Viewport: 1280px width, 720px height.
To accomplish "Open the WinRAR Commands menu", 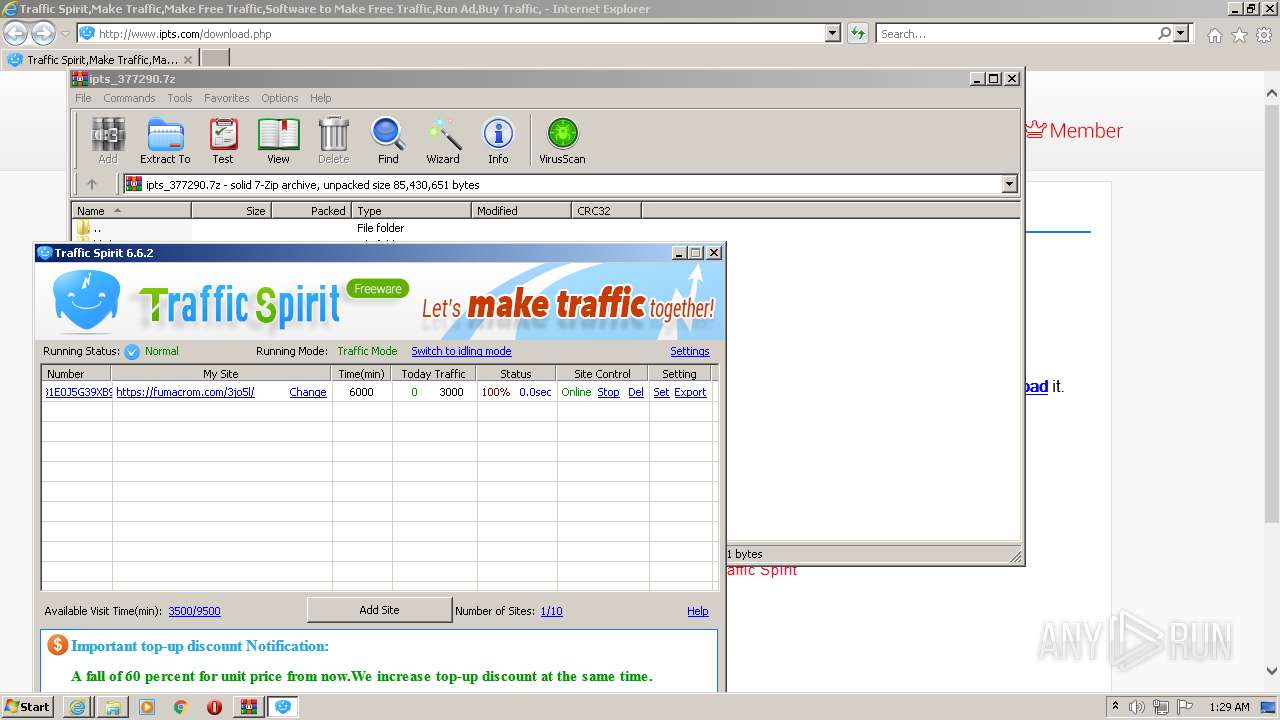I will coord(129,98).
